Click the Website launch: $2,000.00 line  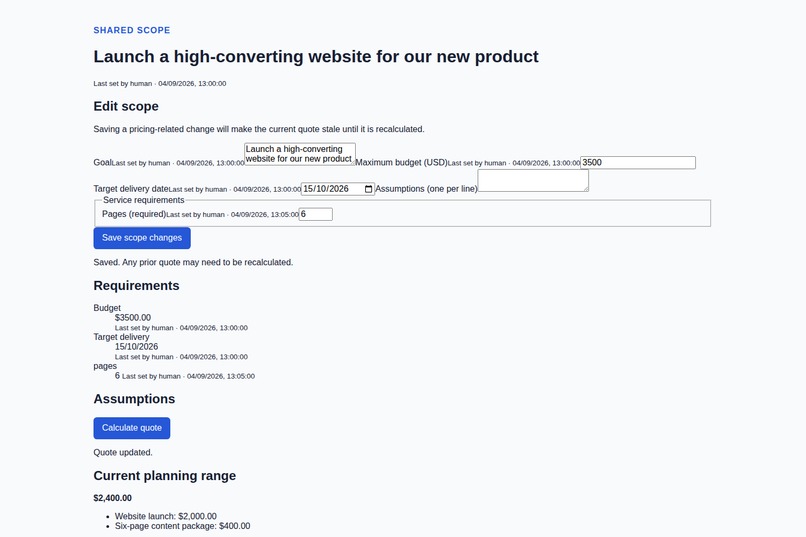(x=166, y=516)
